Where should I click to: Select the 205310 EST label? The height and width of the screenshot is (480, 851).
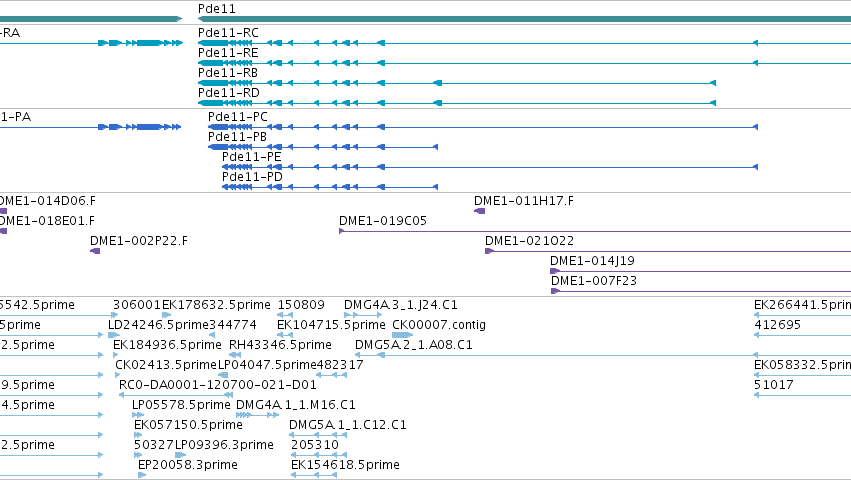tap(315, 446)
